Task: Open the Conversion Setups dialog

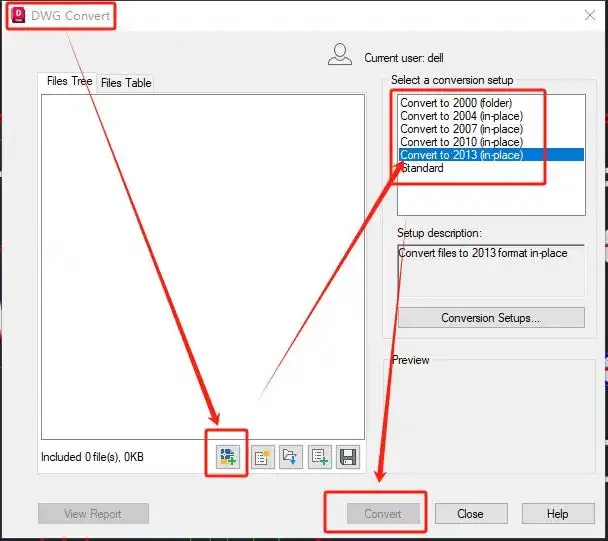Action: 490,318
